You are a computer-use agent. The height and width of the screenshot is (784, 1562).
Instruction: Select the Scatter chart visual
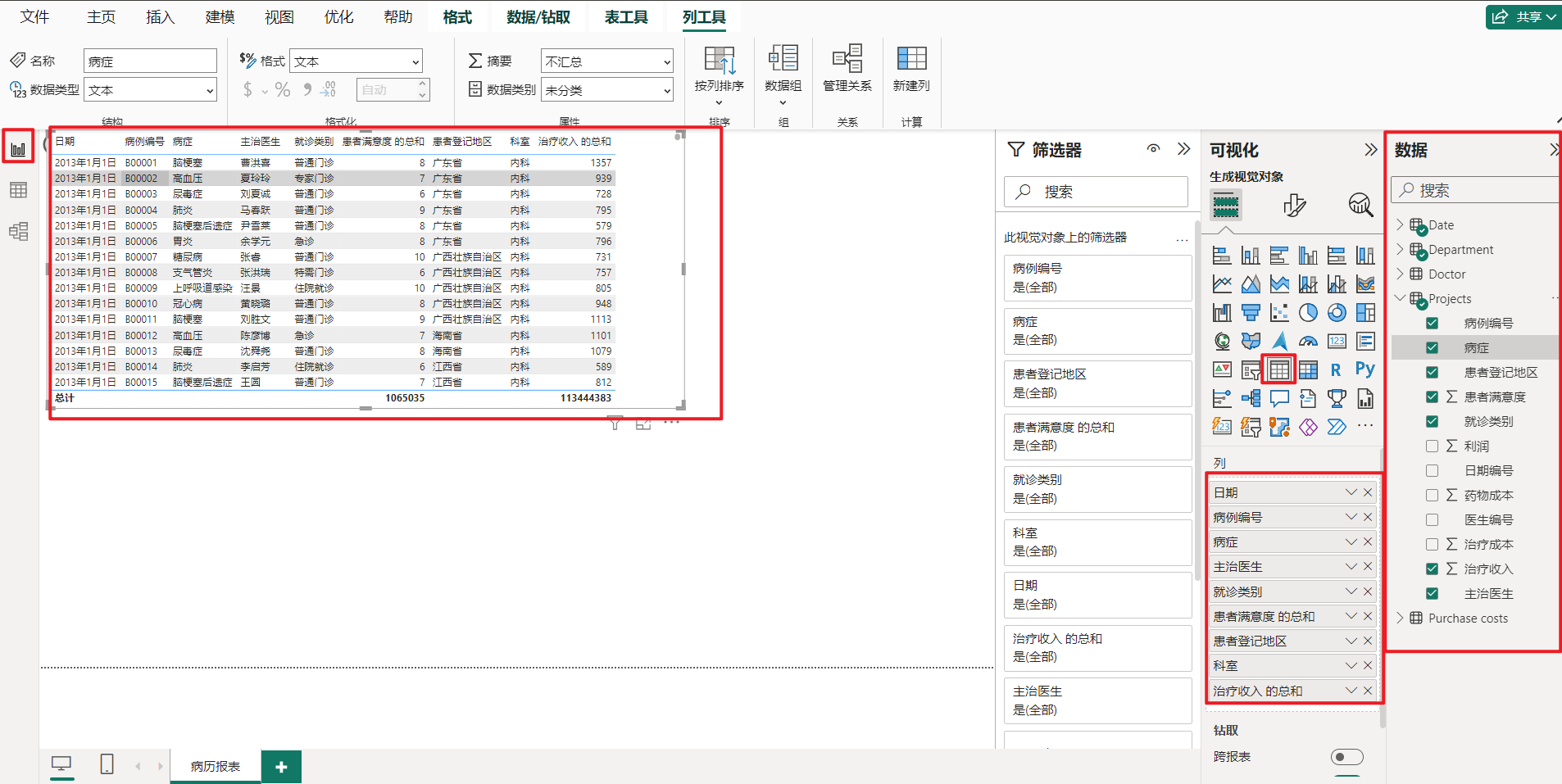tap(1279, 312)
